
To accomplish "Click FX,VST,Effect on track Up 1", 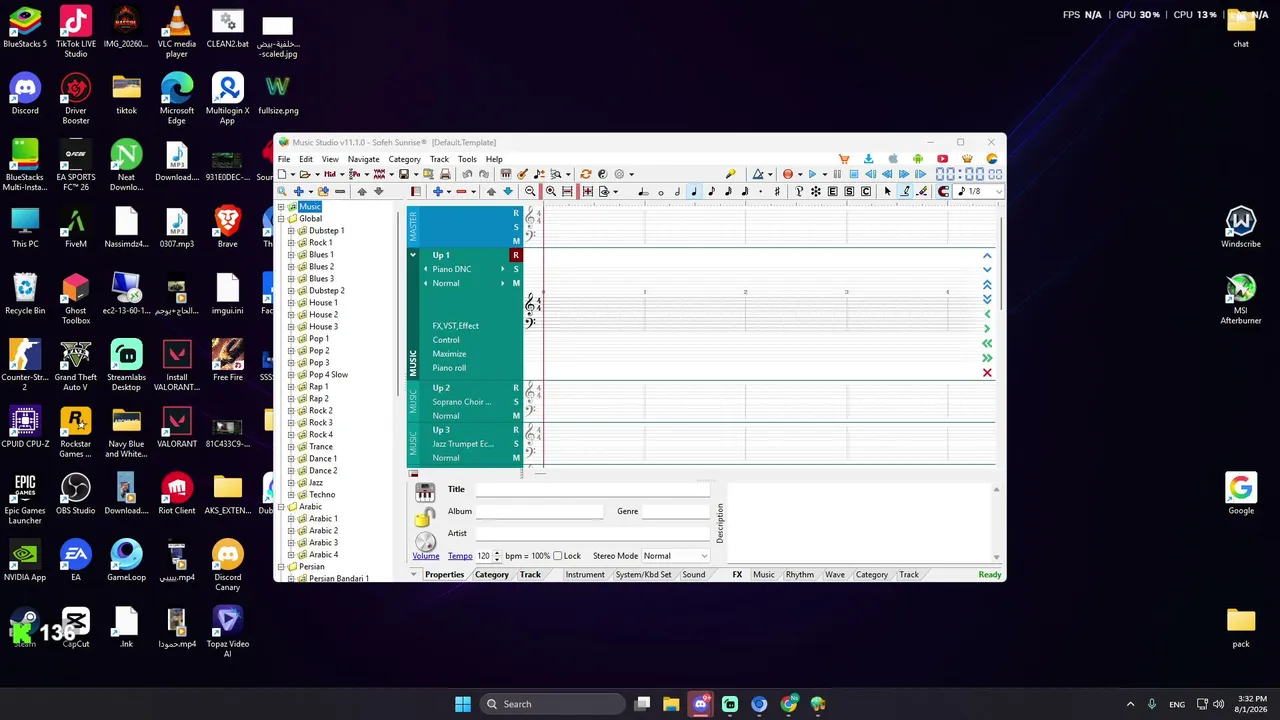I will (x=455, y=326).
